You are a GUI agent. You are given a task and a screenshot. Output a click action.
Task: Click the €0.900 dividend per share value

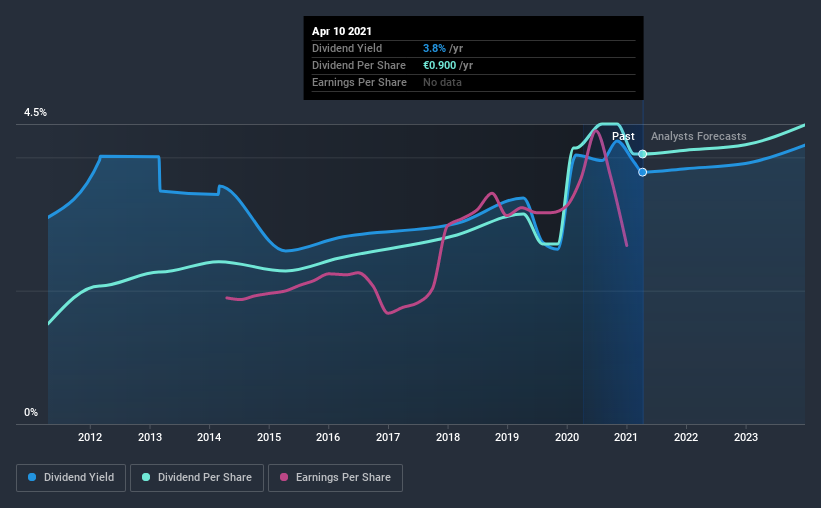coord(439,65)
